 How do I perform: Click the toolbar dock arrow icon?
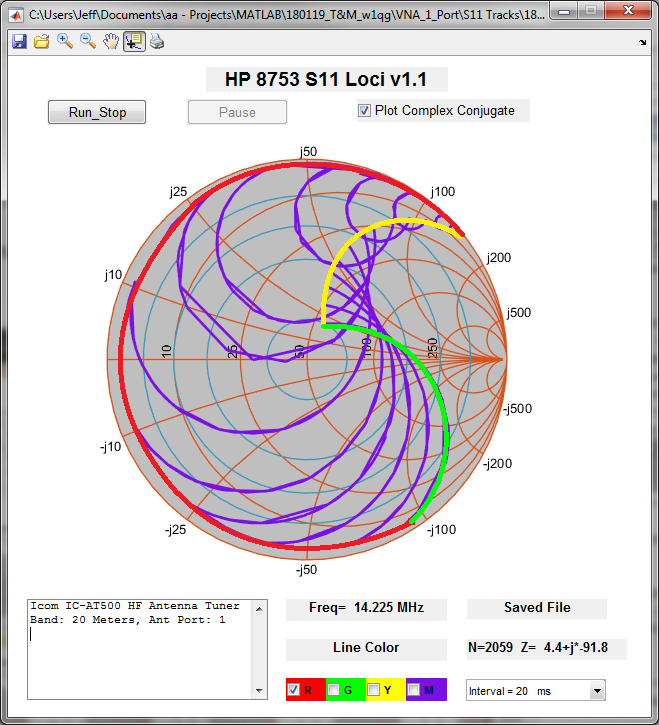point(643,43)
